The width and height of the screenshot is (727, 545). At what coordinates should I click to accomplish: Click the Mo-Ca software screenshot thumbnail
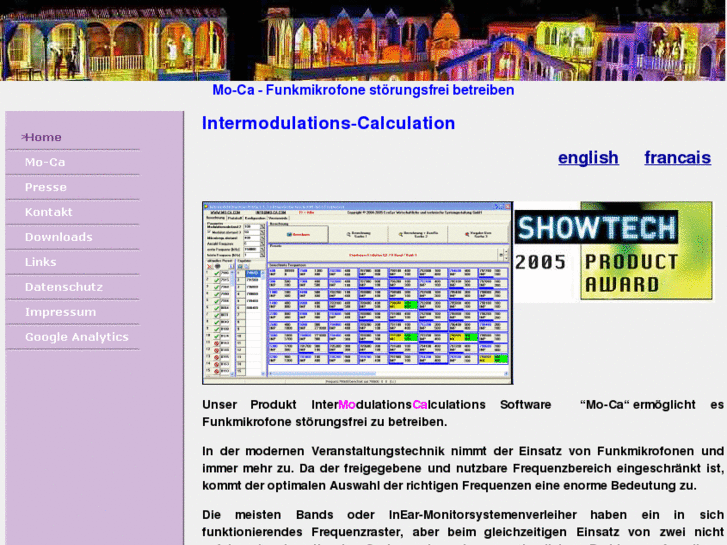(357, 293)
